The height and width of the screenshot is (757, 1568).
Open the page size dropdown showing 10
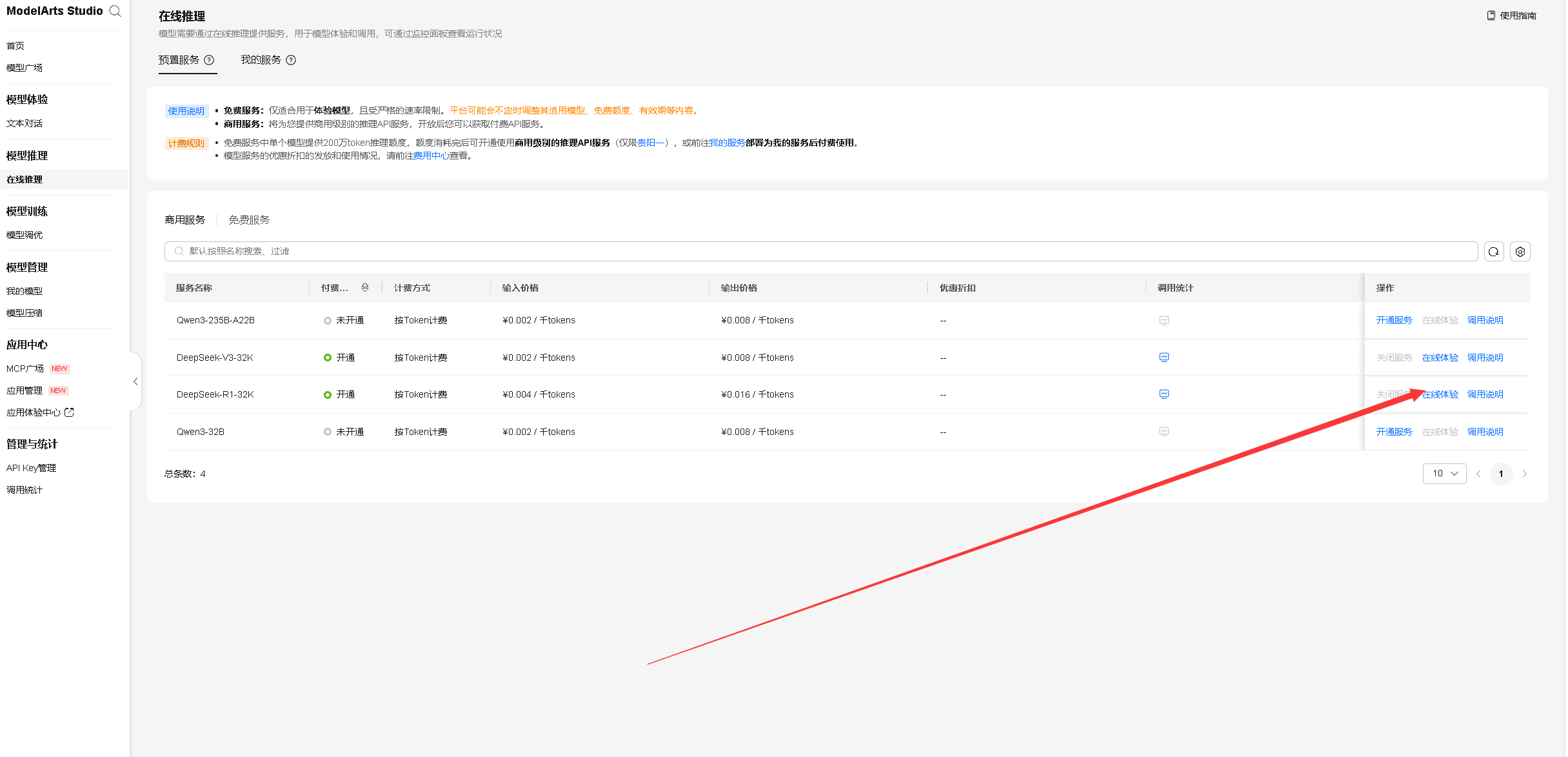(x=1444, y=474)
